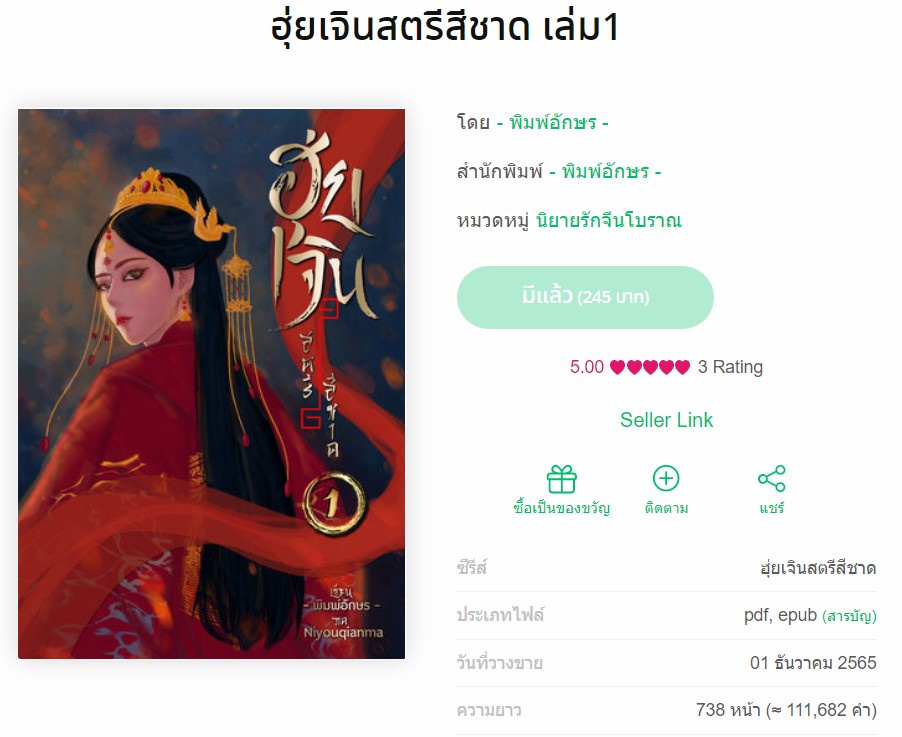
Task: Open category นิยายรักจีนโบราณ
Action: click(x=609, y=220)
